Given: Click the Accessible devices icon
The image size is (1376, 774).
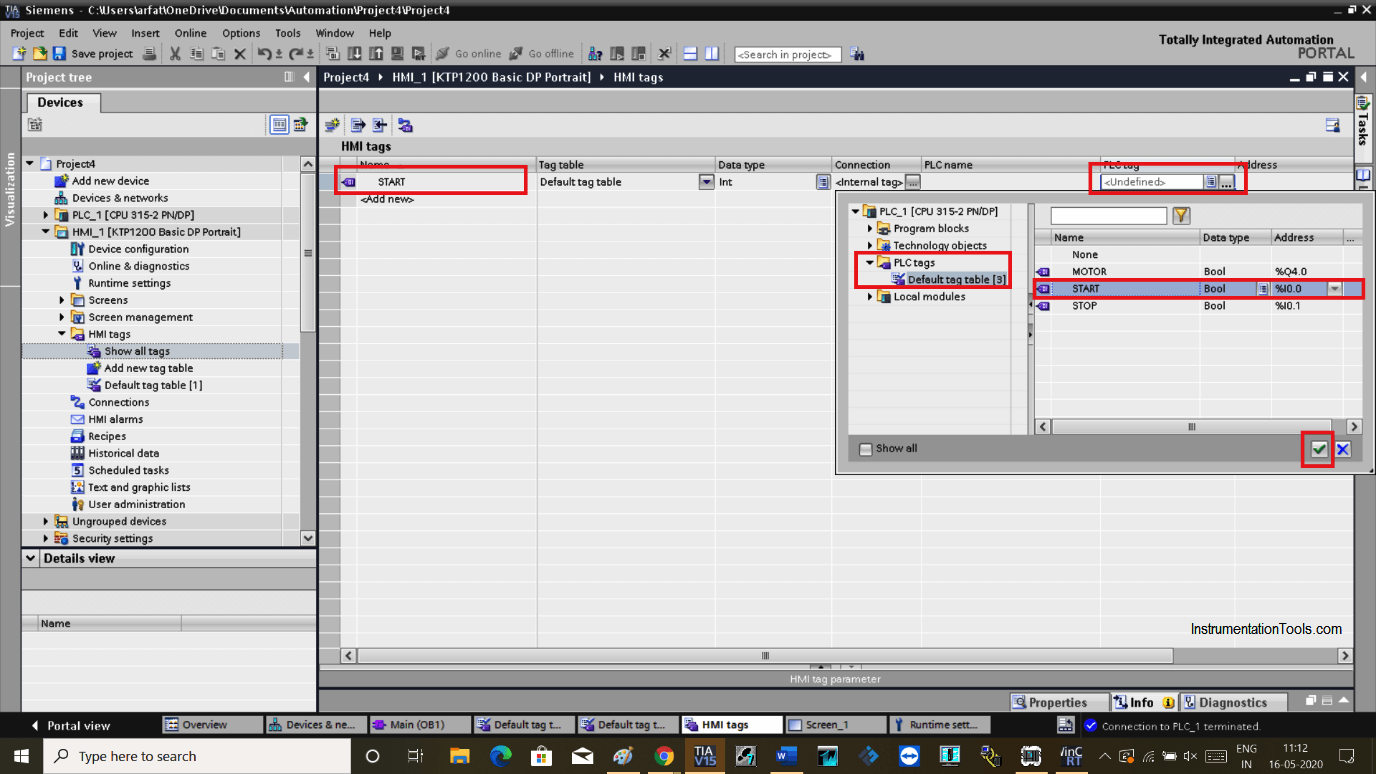Looking at the screenshot, I should point(595,54).
